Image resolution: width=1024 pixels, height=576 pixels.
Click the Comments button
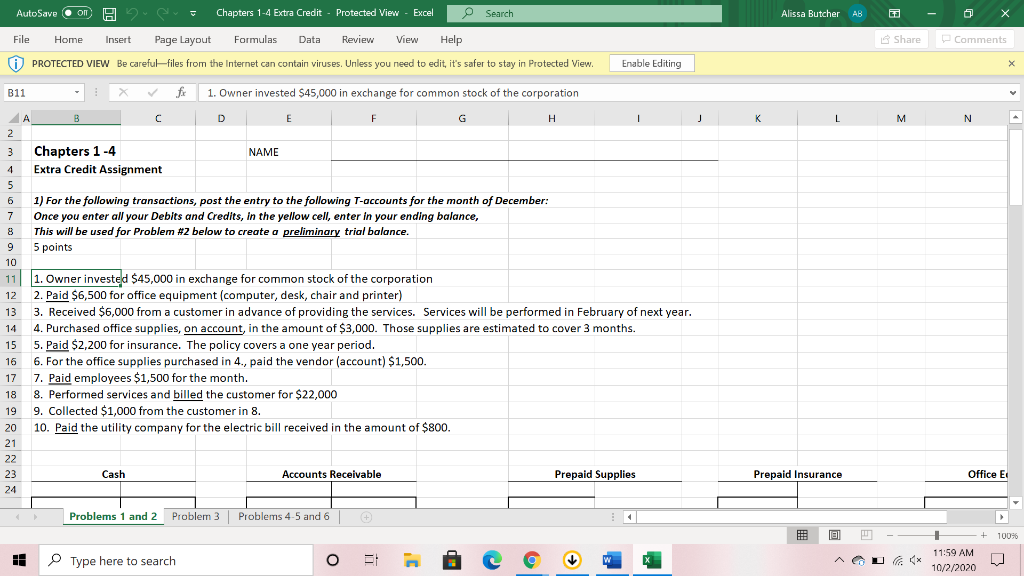(x=973, y=39)
